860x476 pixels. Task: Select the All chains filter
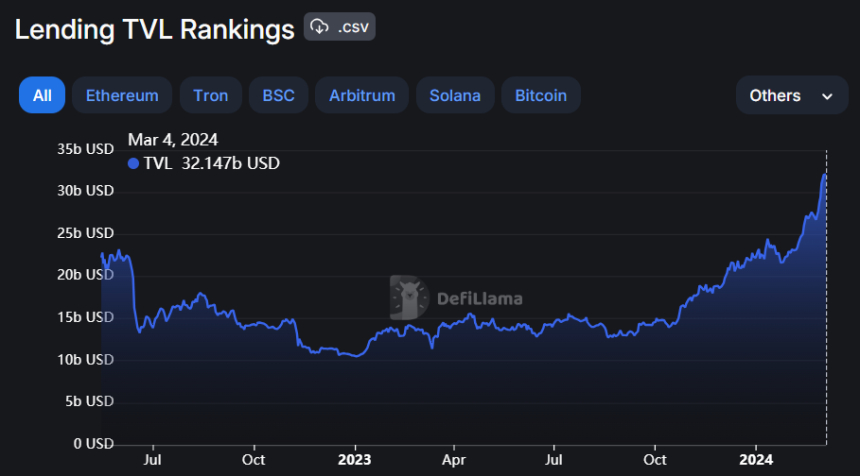(x=42, y=96)
